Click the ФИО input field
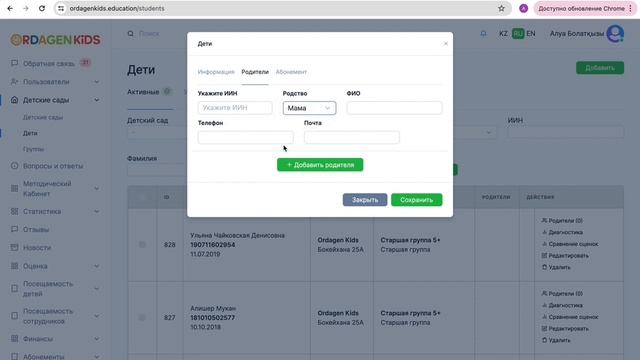 coord(394,108)
